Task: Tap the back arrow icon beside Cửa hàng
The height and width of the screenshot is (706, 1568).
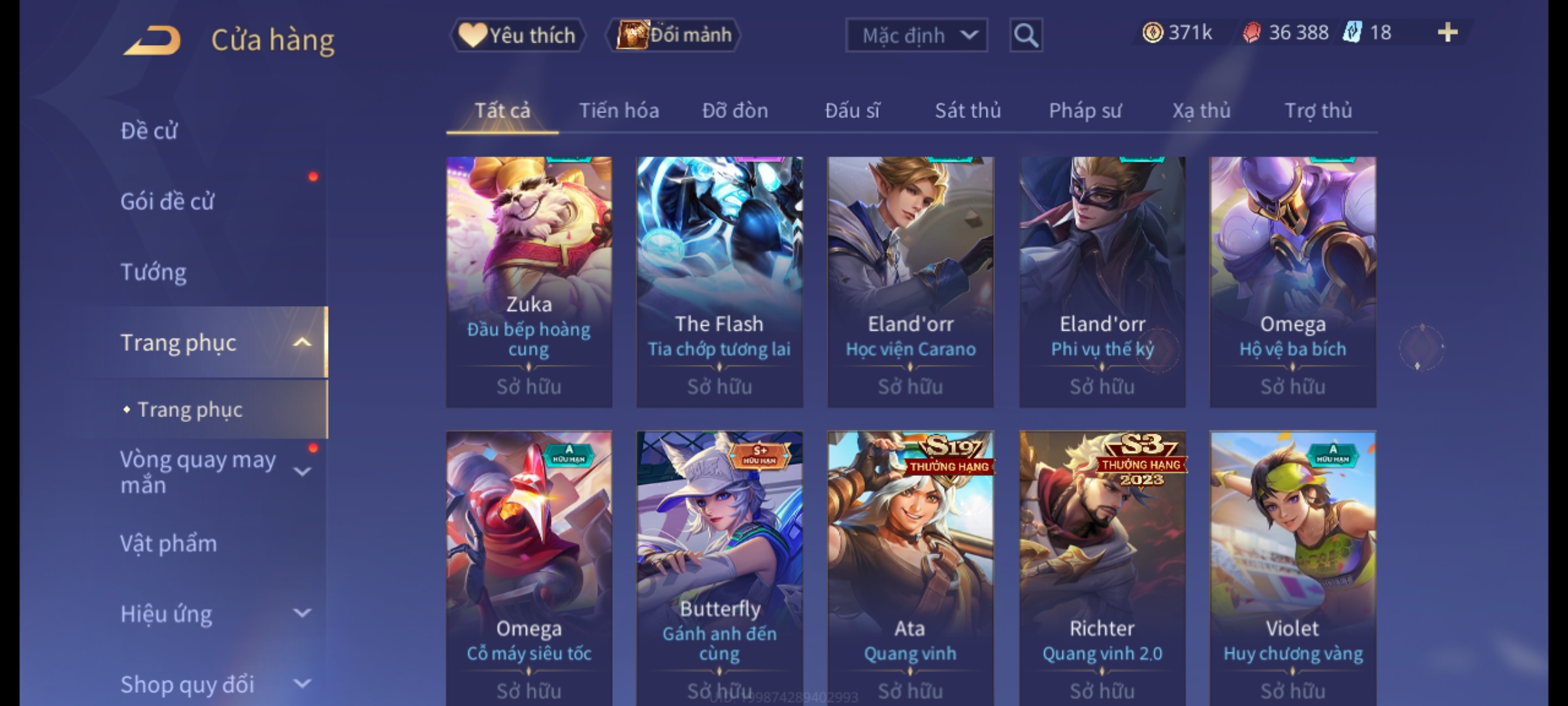Action: coord(152,41)
